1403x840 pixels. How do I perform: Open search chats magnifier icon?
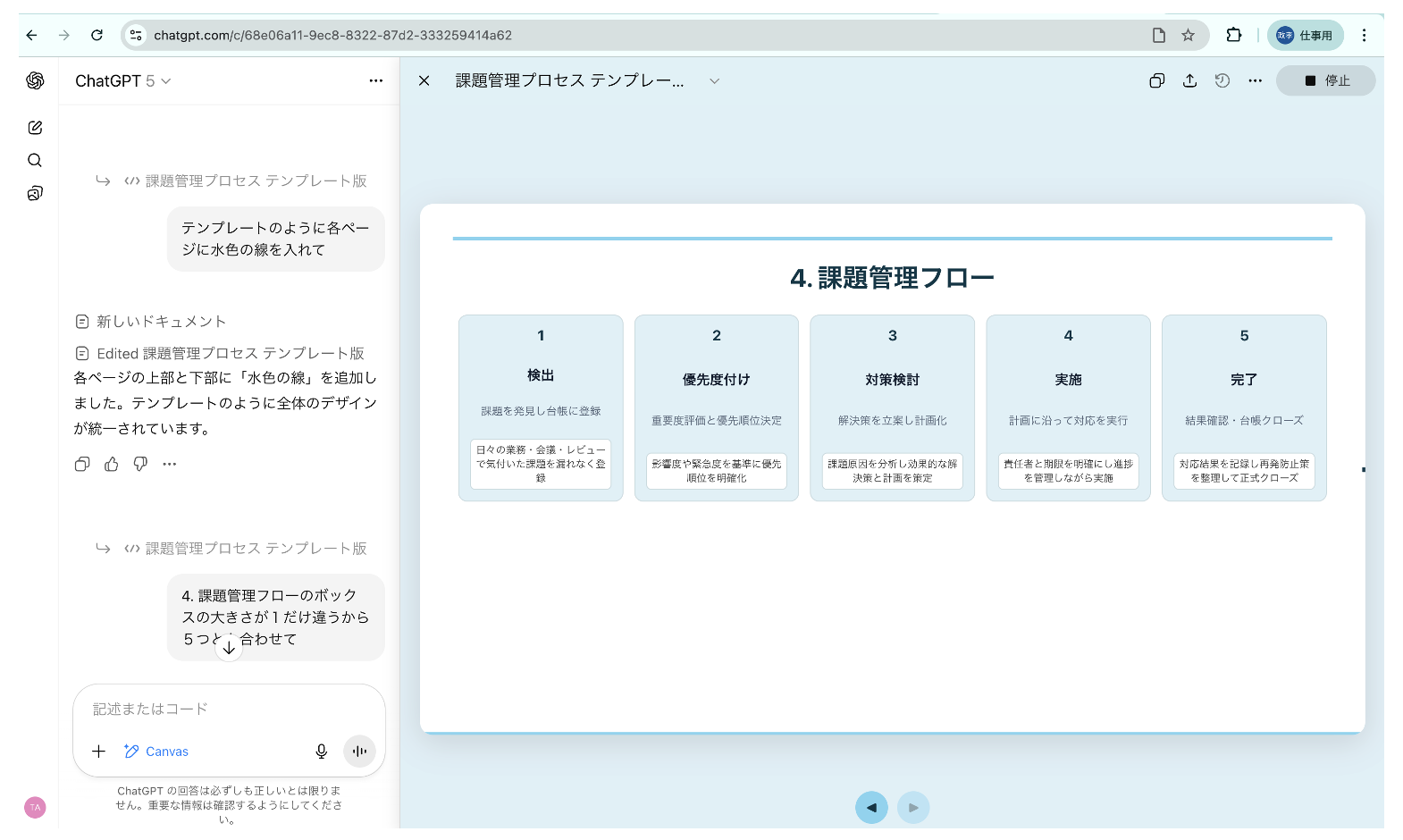[x=35, y=160]
